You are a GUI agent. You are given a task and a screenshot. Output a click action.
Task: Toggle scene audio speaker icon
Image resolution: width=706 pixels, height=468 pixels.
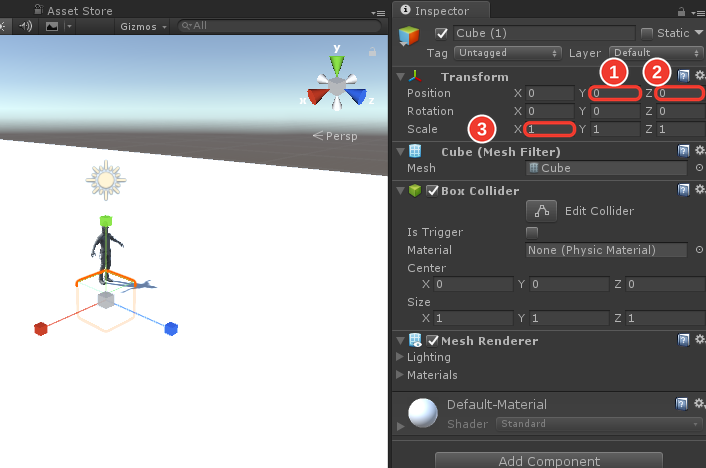[x=26, y=26]
